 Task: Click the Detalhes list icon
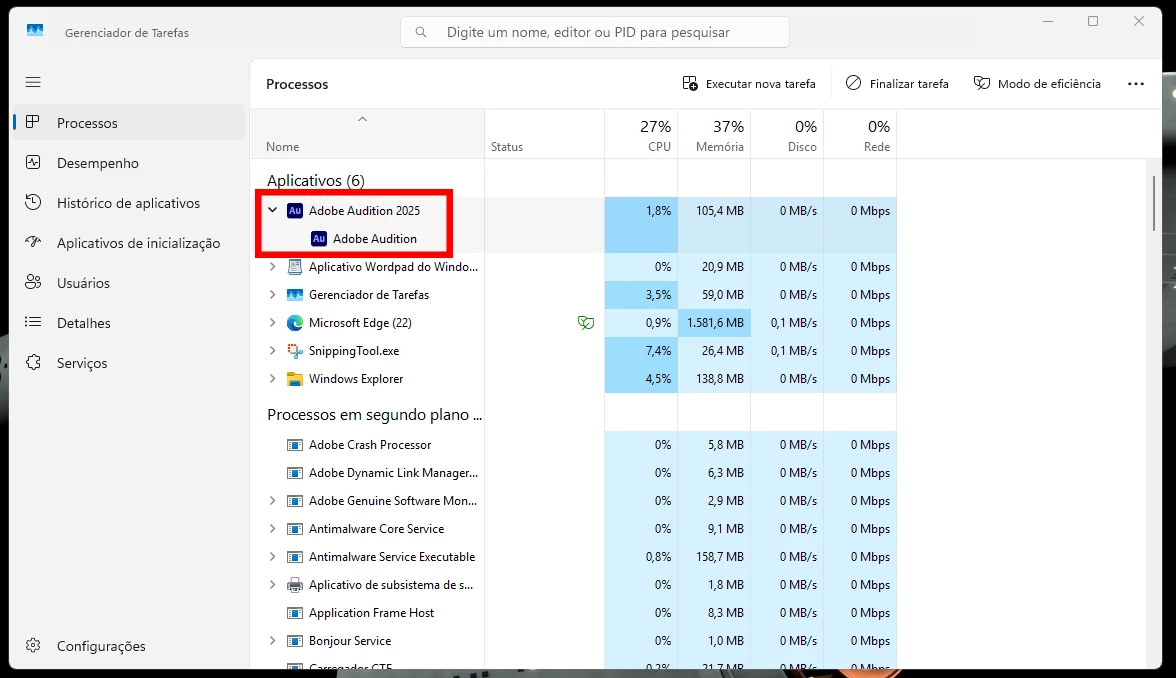pyautogui.click(x=33, y=322)
